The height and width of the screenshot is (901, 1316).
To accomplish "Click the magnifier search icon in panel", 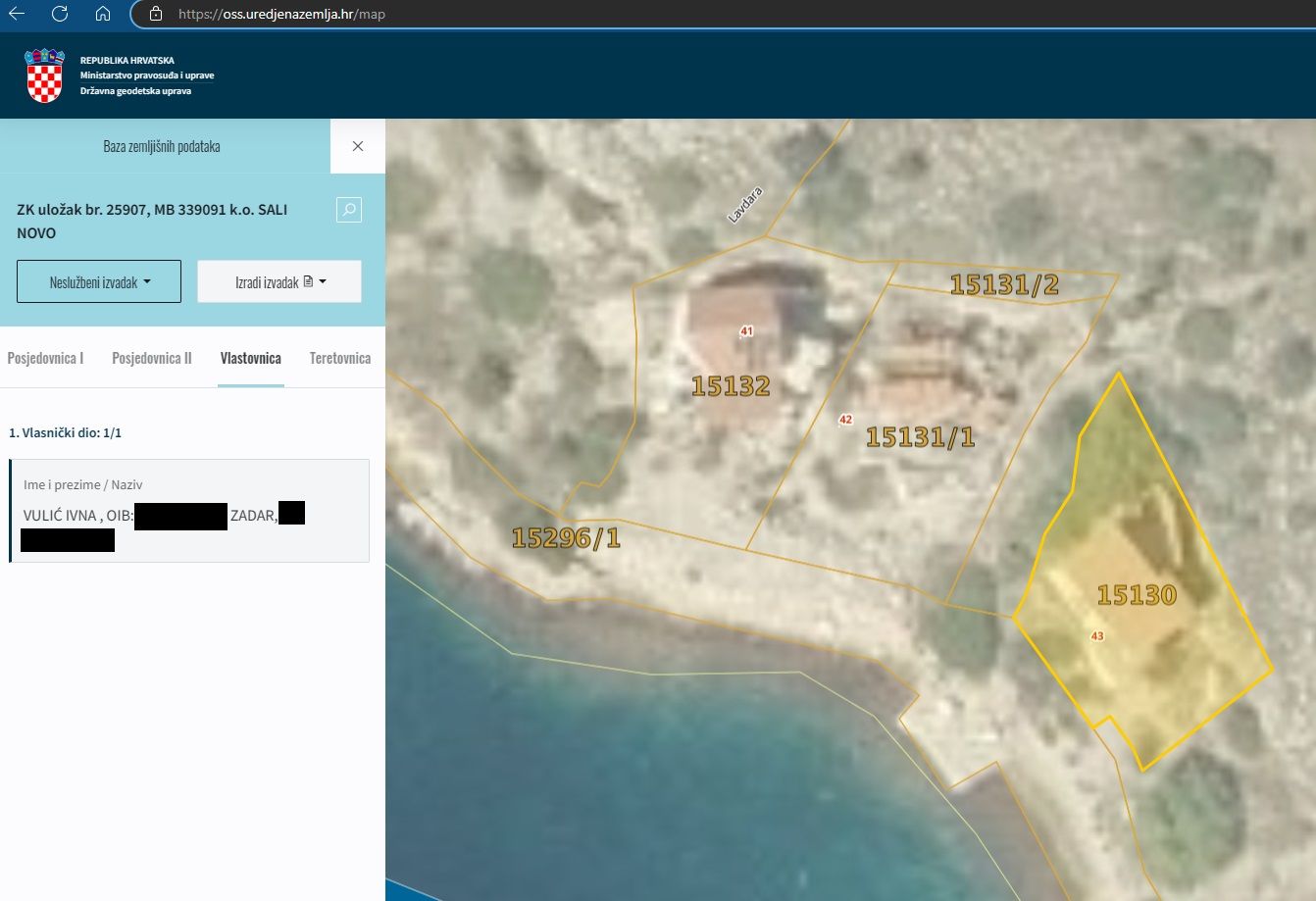I will [349, 210].
